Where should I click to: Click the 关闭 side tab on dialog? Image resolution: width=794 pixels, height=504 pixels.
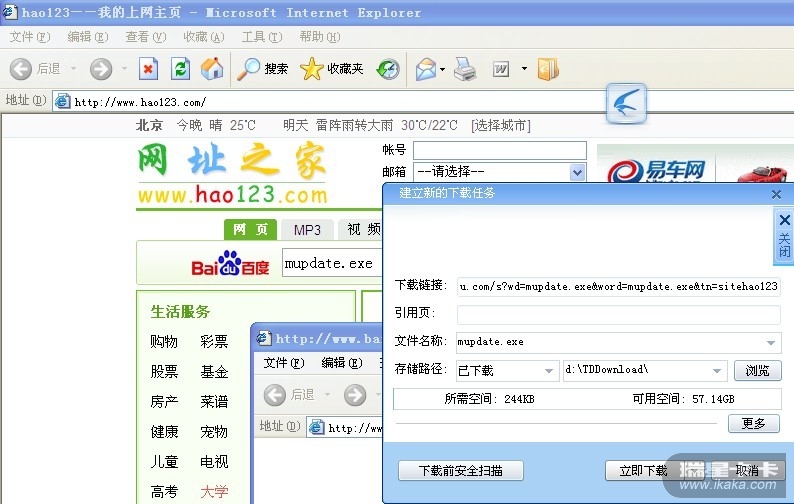tap(784, 237)
